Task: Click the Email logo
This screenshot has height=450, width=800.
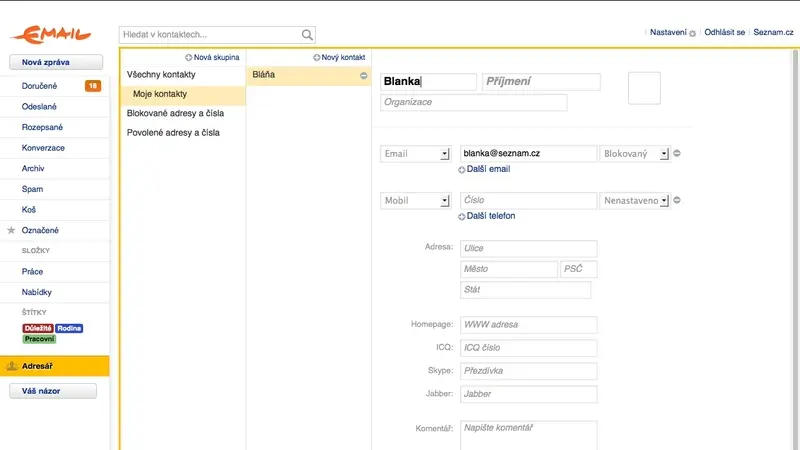Action: click(51, 35)
